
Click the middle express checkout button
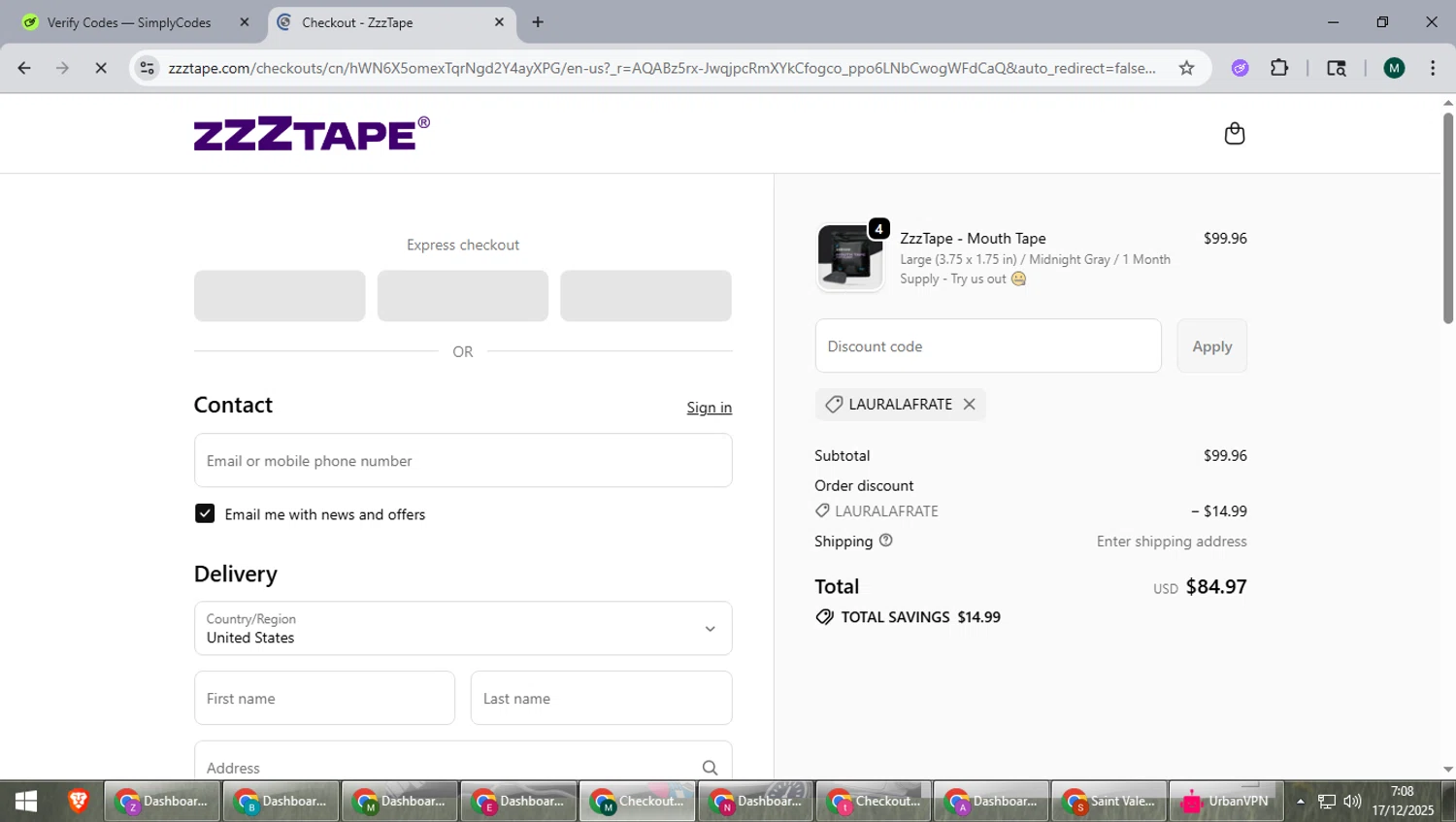tap(463, 296)
